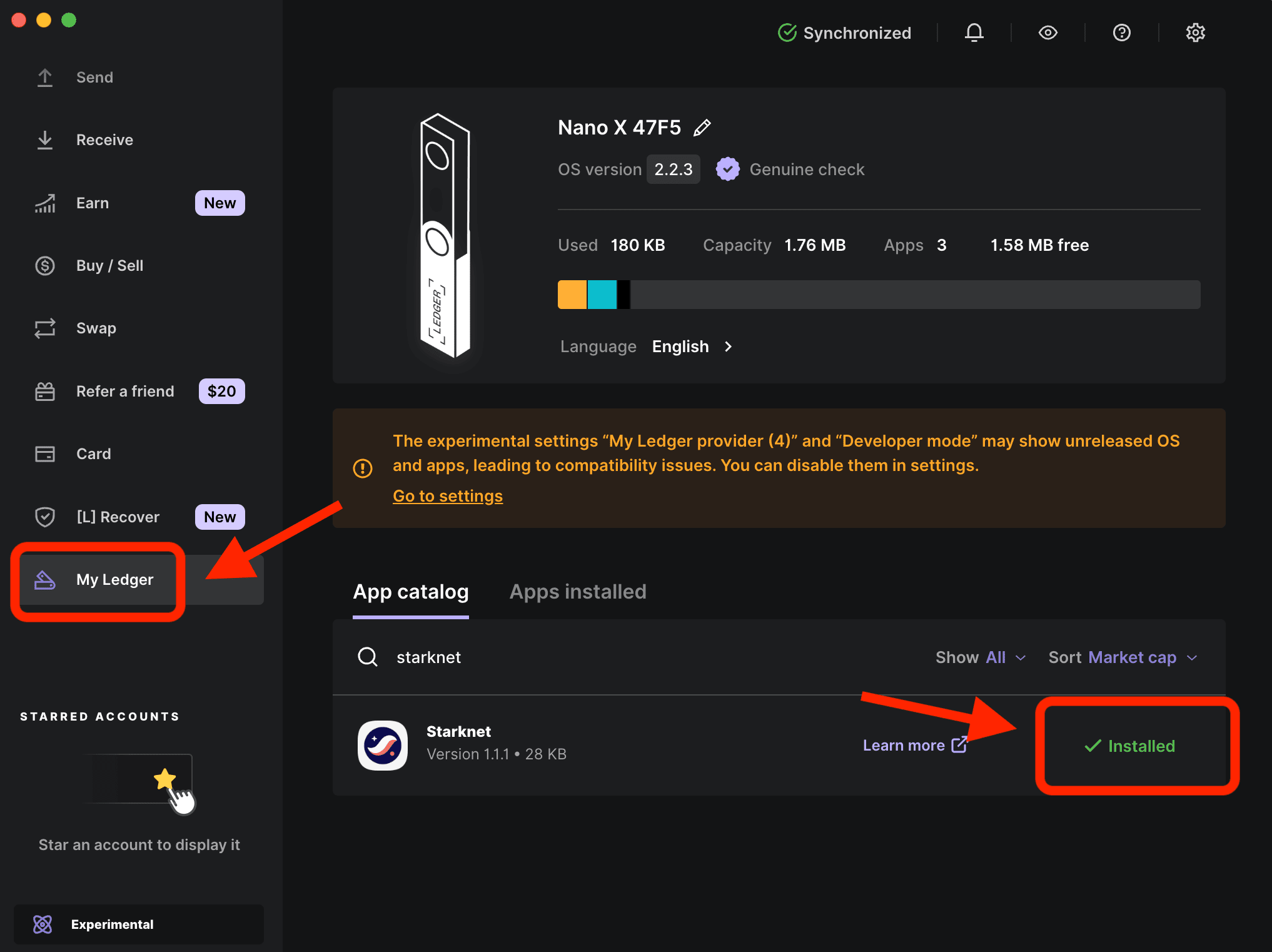Switch to the Apps installed tab

[x=577, y=592]
